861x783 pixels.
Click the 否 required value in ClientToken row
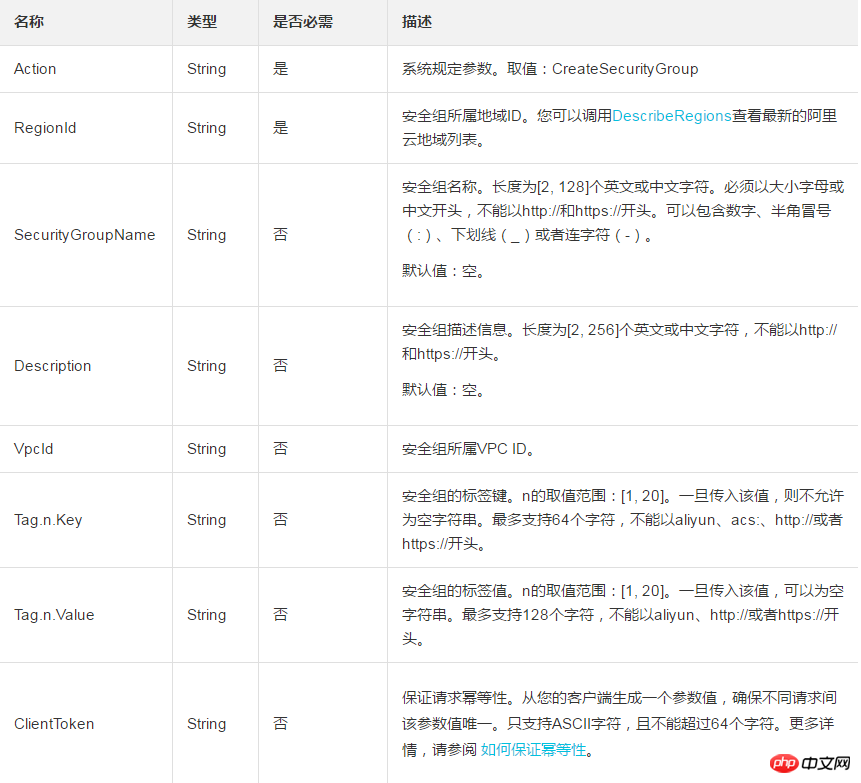(x=280, y=723)
